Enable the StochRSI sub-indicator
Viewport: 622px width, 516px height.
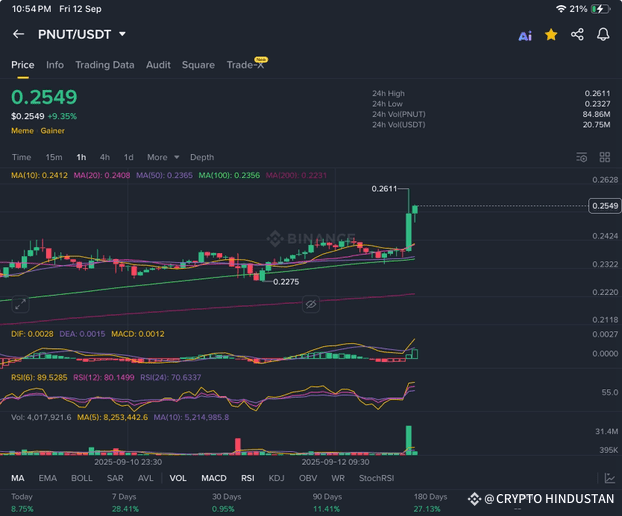[376, 478]
